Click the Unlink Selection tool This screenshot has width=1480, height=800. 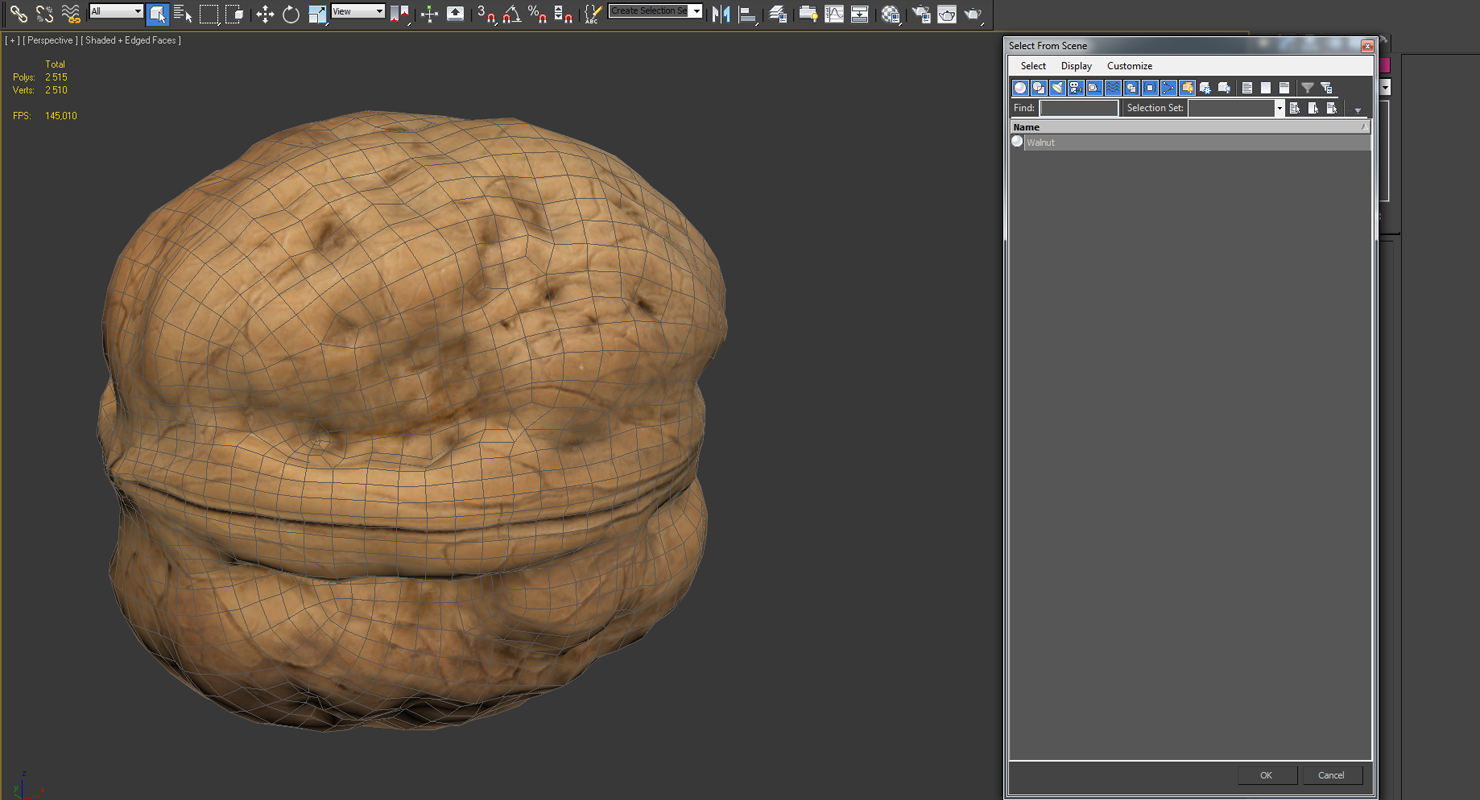pos(45,14)
